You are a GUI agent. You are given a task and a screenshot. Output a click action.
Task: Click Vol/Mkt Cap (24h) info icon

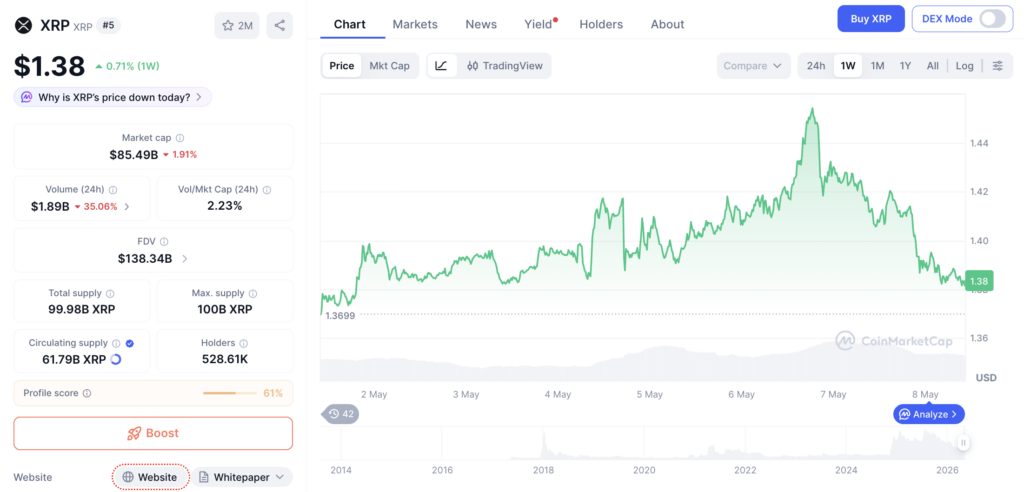(x=267, y=190)
